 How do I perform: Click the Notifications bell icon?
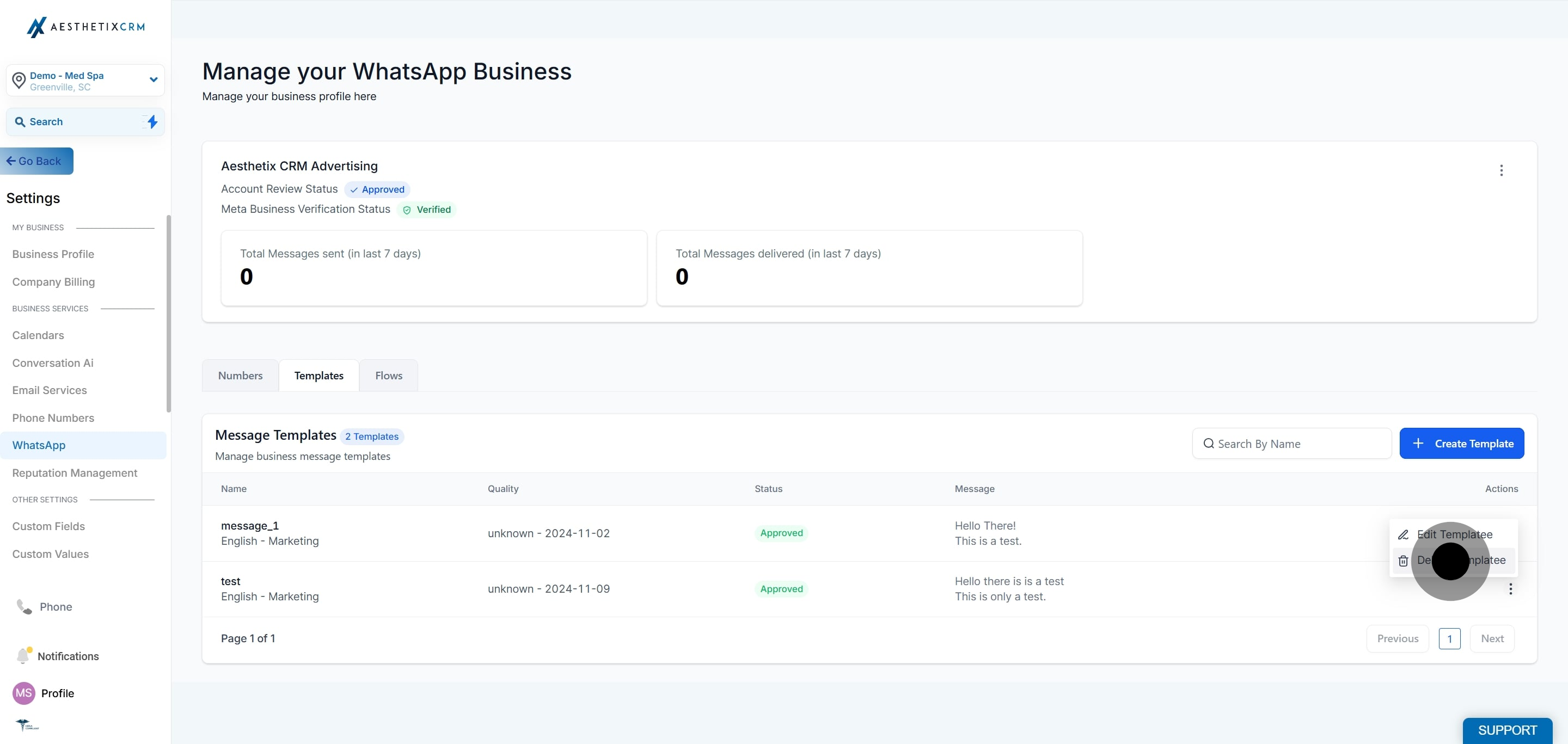pyautogui.click(x=24, y=656)
